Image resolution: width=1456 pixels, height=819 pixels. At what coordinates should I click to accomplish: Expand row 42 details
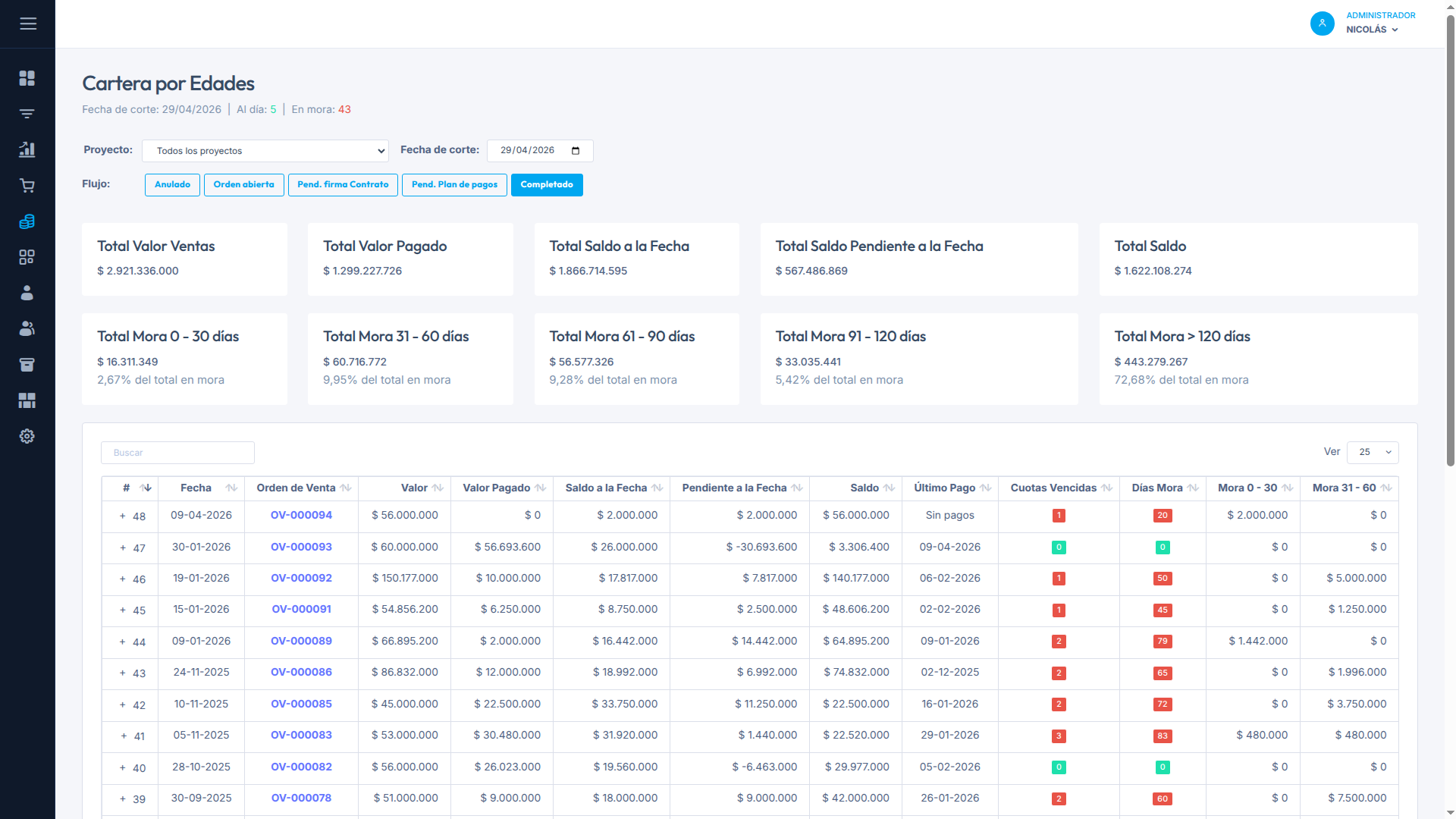[x=123, y=705]
